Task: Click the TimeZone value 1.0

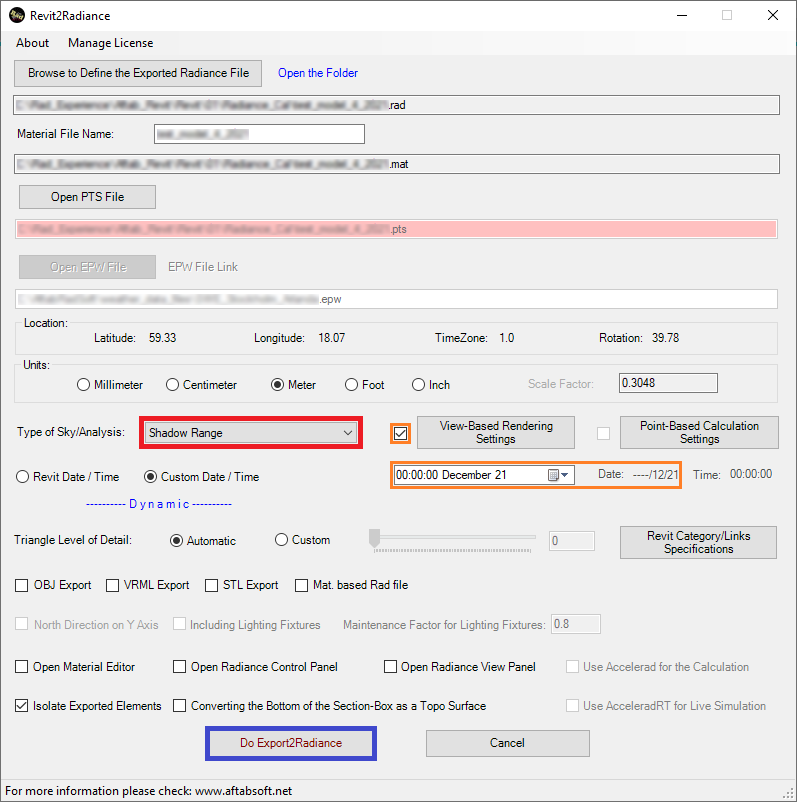Action: (x=506, y=338)
